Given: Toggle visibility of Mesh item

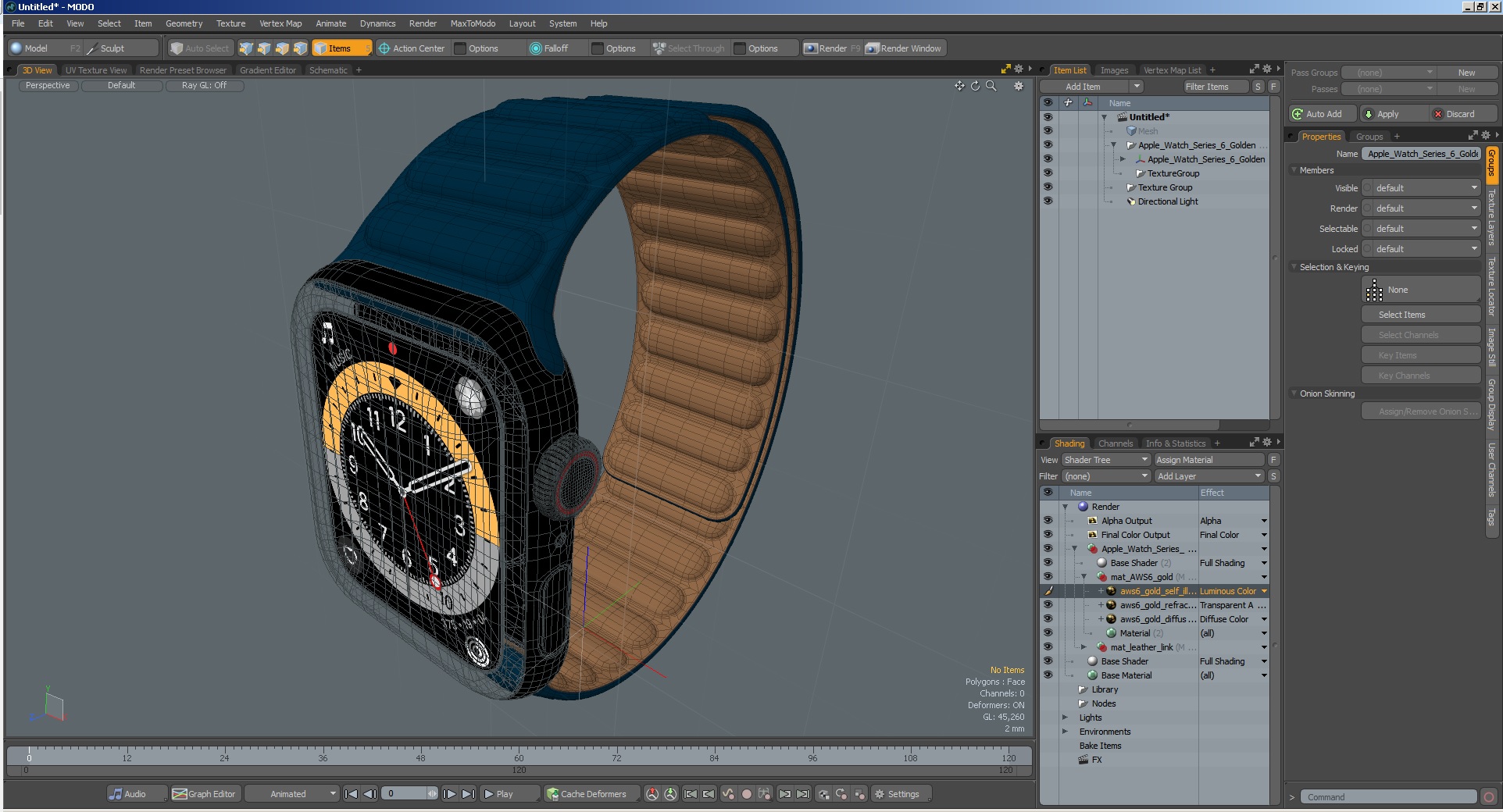Looking at the screenshot, I should (1048, 131).
